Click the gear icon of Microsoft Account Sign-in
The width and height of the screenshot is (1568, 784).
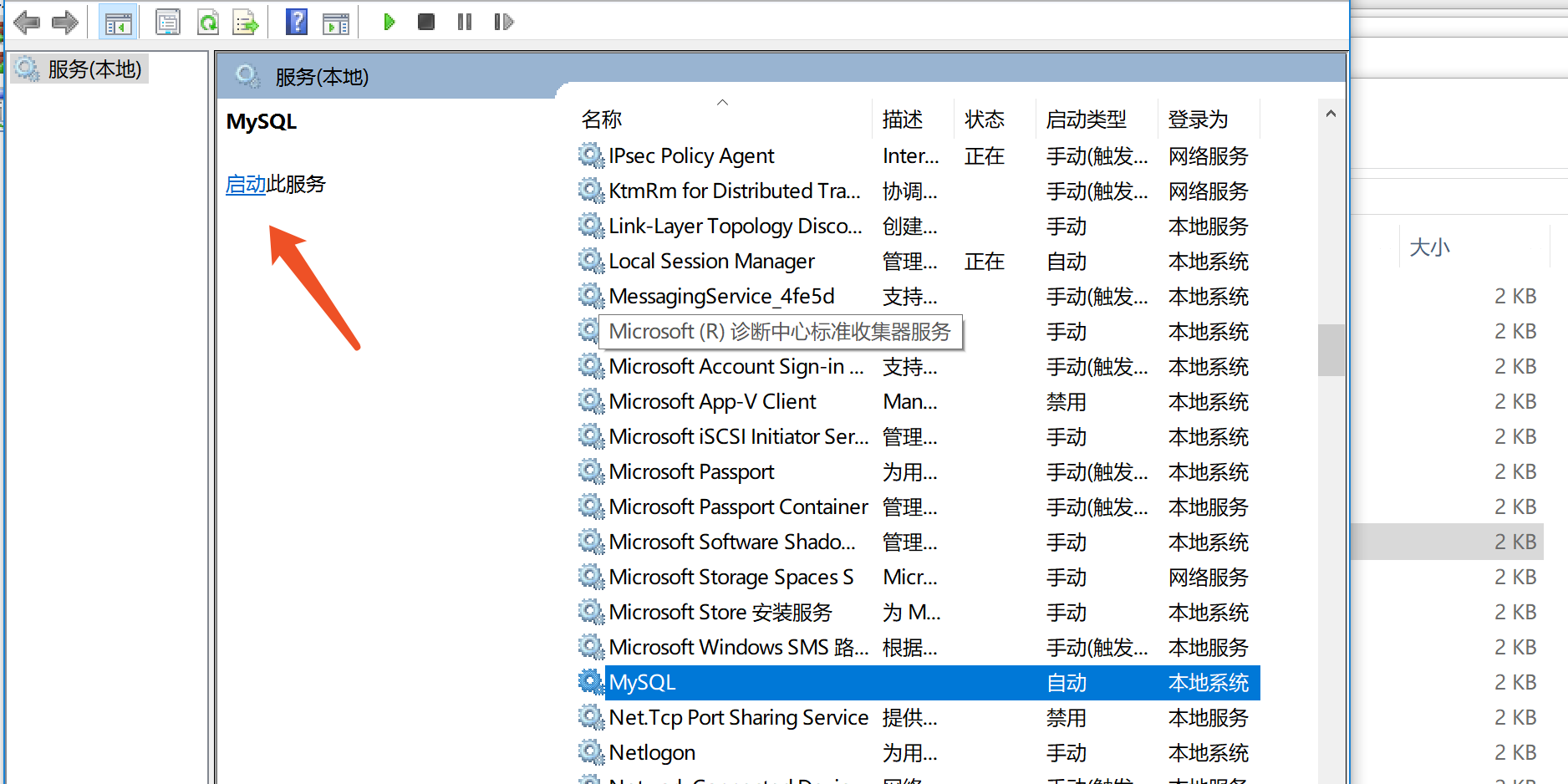(x=591, y=366)
